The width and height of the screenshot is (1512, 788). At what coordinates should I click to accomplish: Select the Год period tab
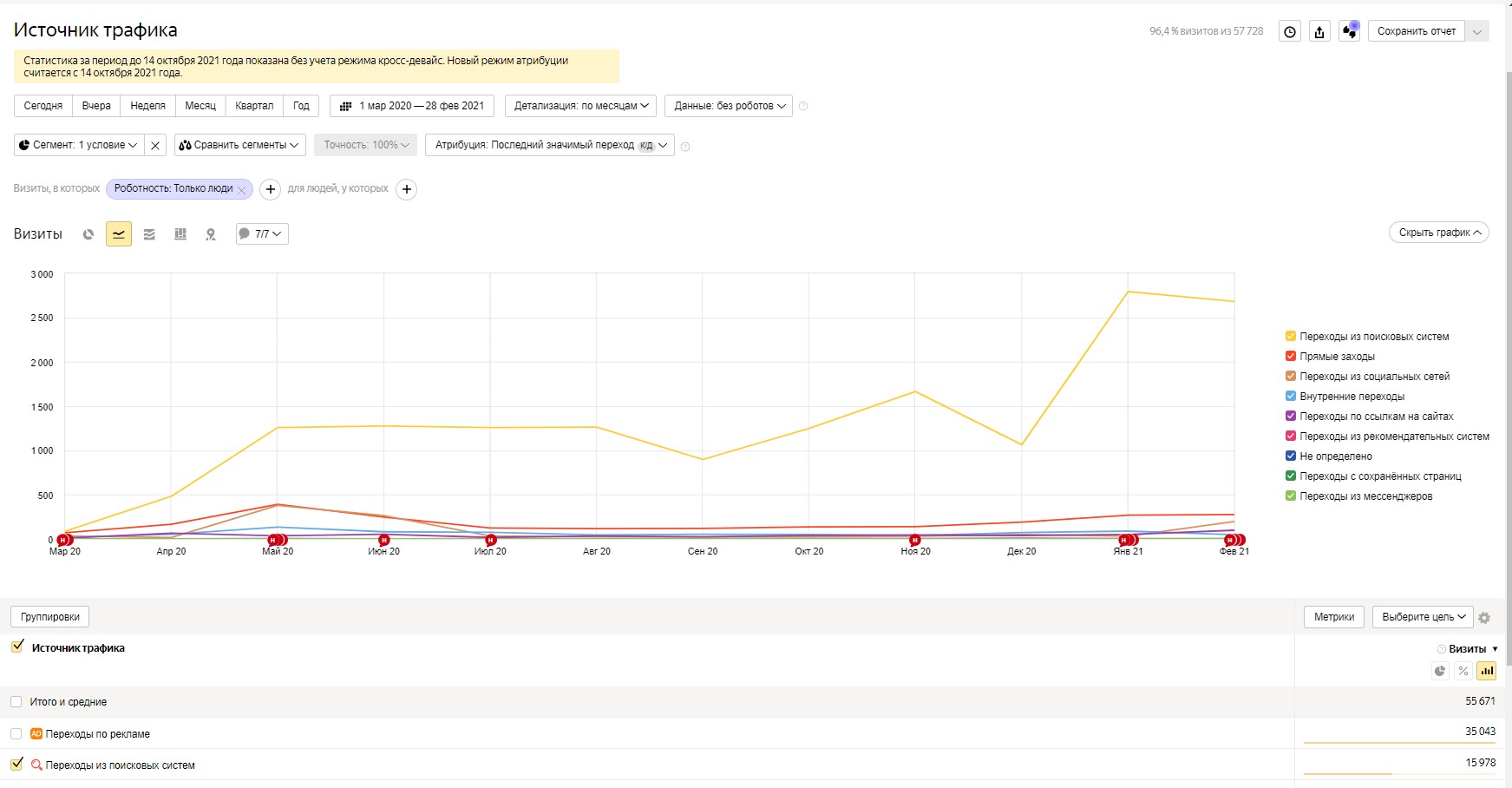(x=301, y=106)
